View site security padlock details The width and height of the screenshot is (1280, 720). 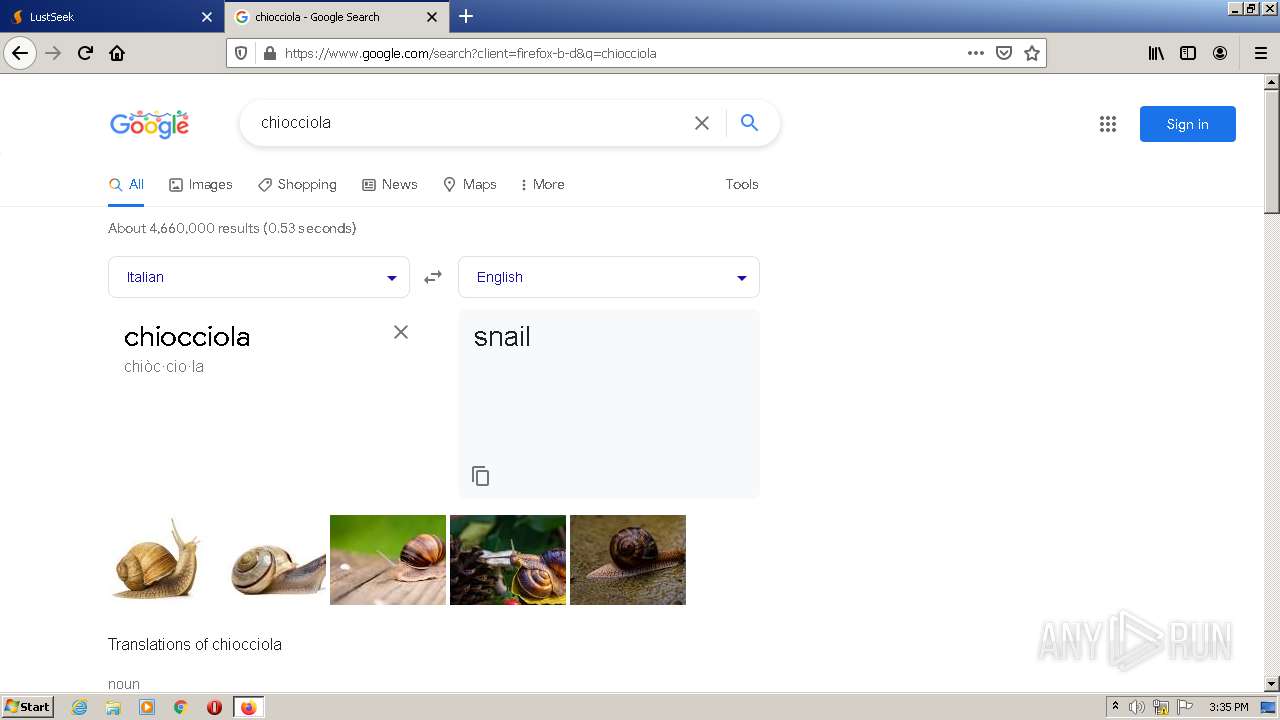point(268,53)
